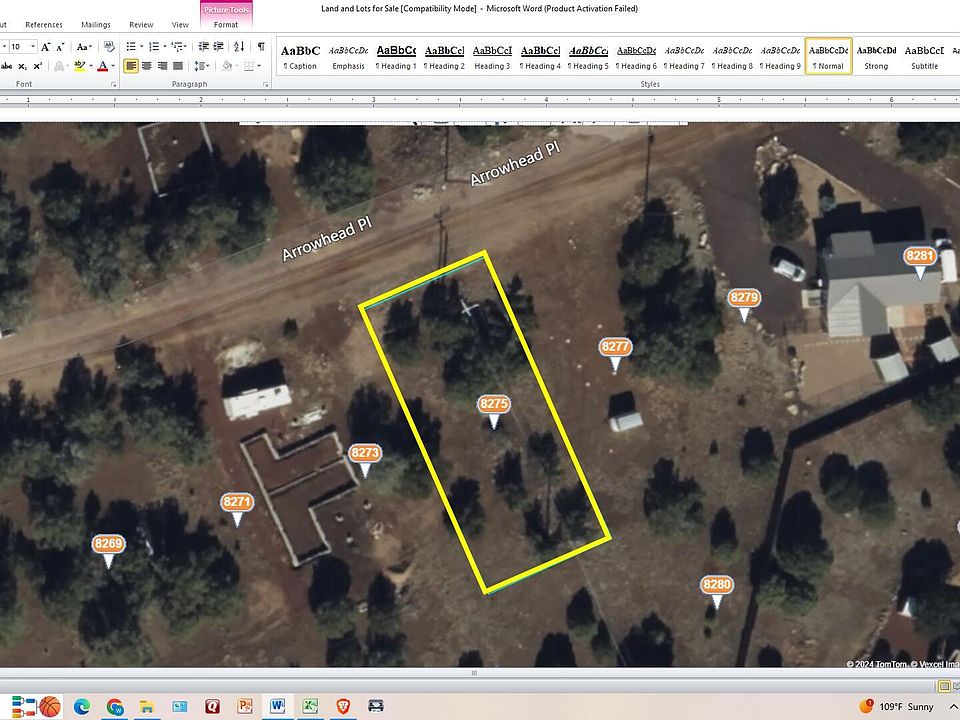Open the Review tab
960x720 pixels.
tap(141, 24)
